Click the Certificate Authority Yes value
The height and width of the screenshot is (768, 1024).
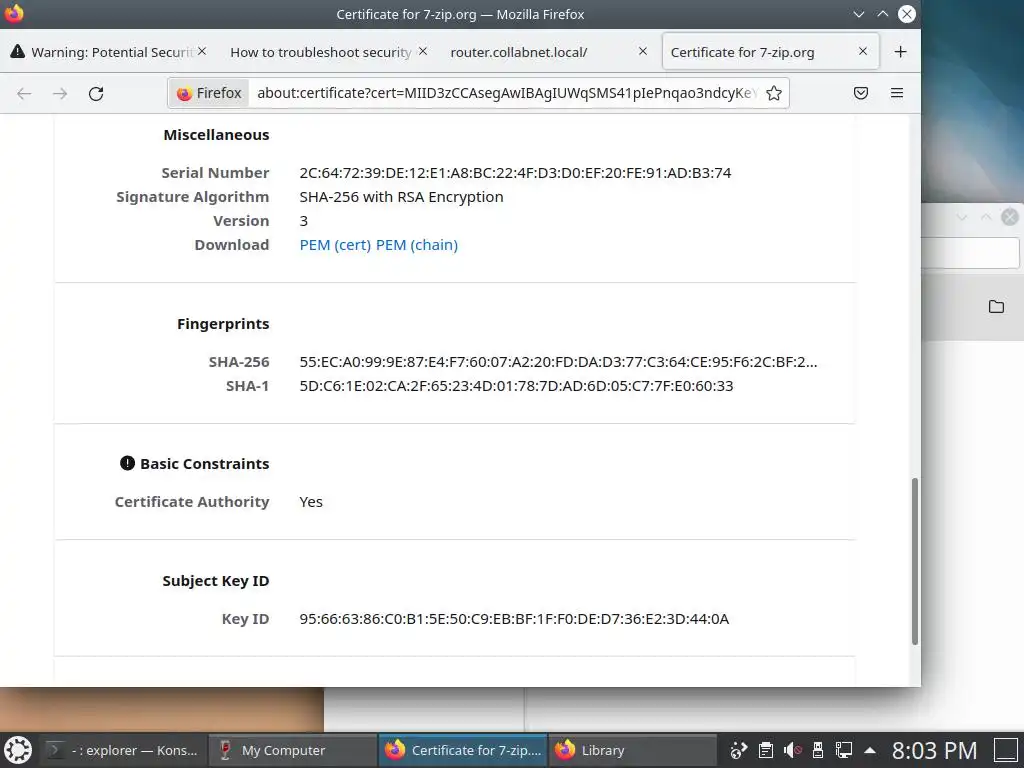click(311, 502)
